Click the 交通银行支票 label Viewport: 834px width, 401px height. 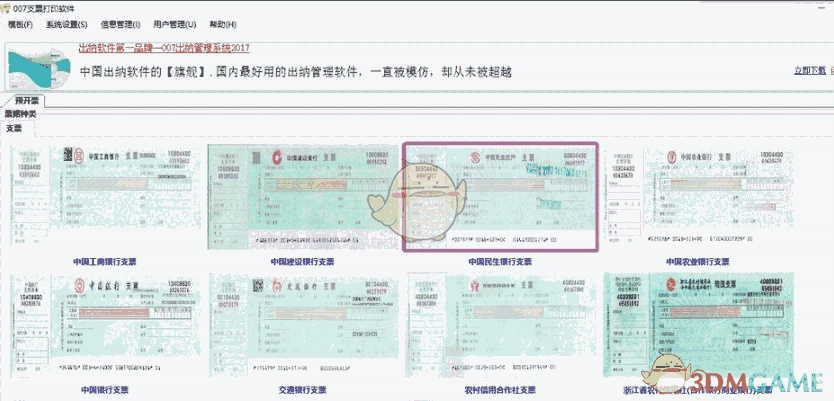[x=302, y=390]
